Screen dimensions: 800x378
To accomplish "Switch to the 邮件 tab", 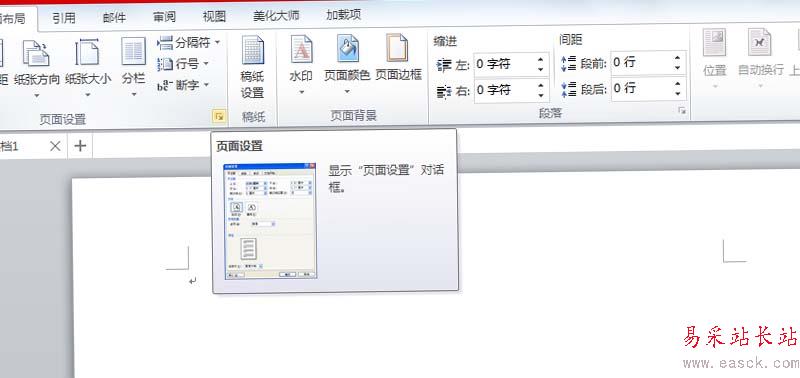I will [x=114, y=18].
